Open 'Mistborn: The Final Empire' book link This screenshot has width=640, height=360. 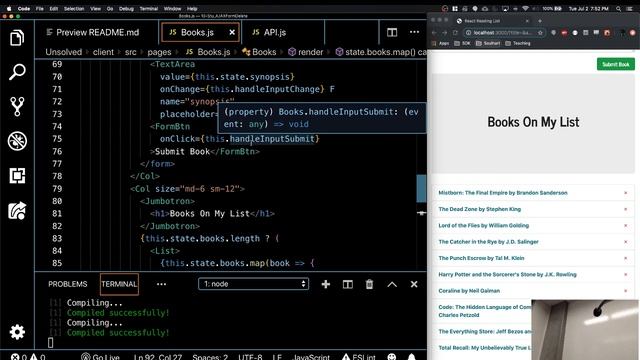pos(503,193)
